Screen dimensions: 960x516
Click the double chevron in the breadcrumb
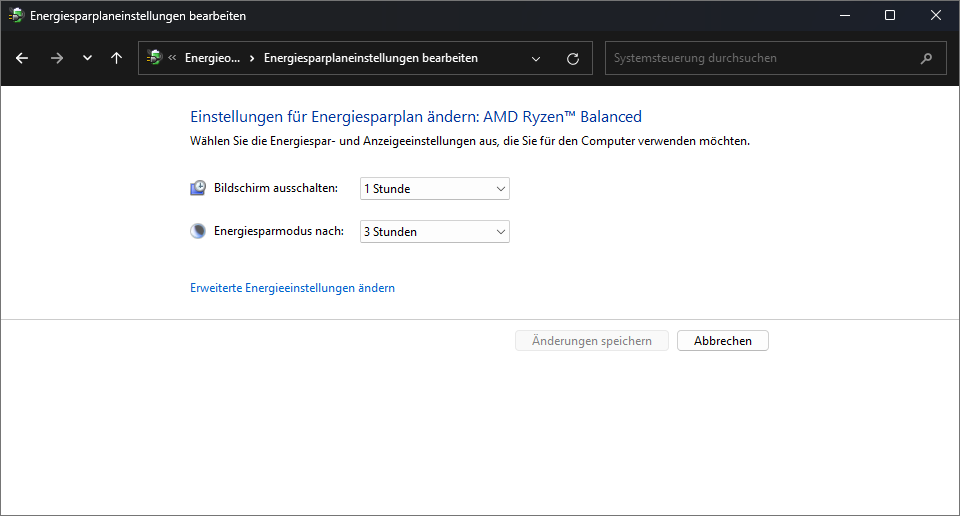coord(172,58)
